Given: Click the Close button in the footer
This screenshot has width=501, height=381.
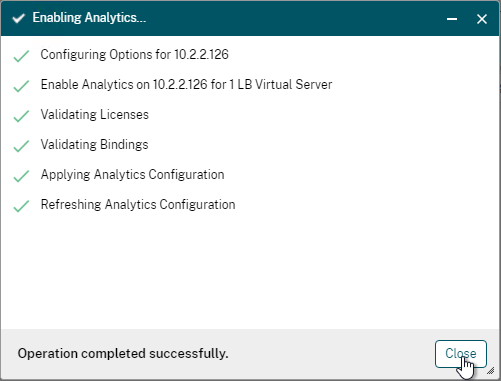Looking at the screenshot, I should pos(461,354).
